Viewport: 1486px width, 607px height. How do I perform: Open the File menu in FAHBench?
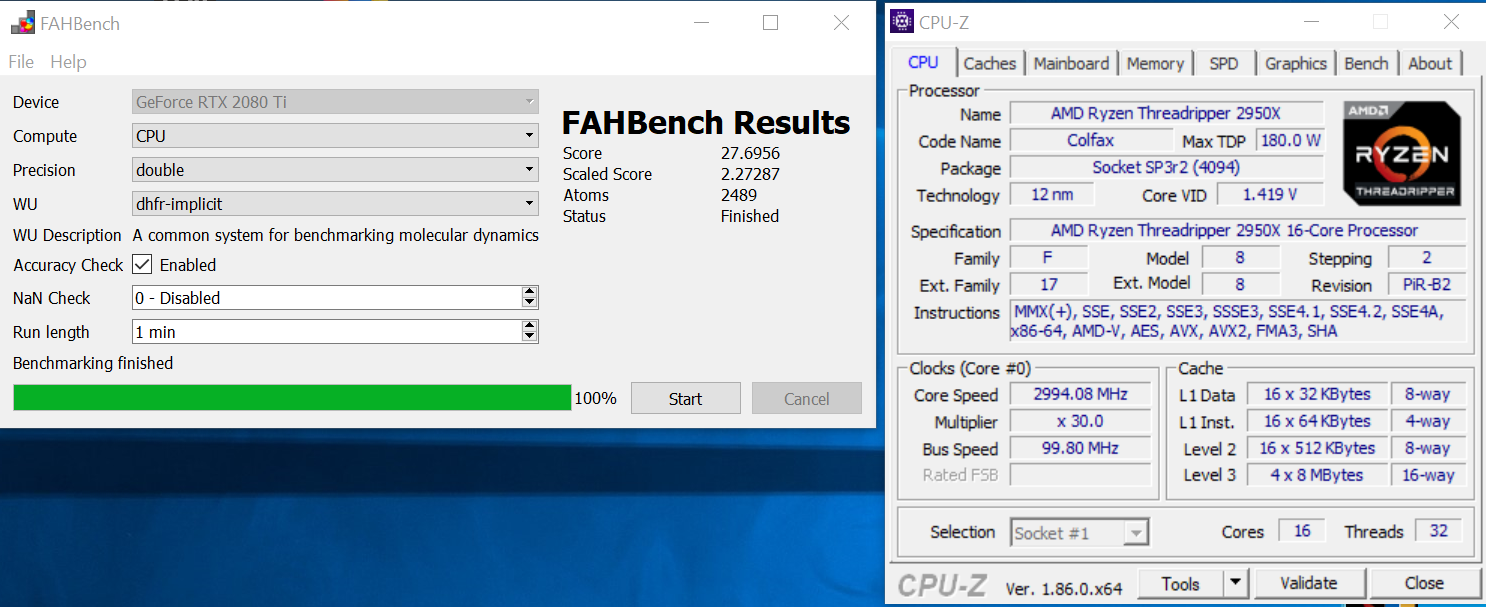click(x=21, y=62)
